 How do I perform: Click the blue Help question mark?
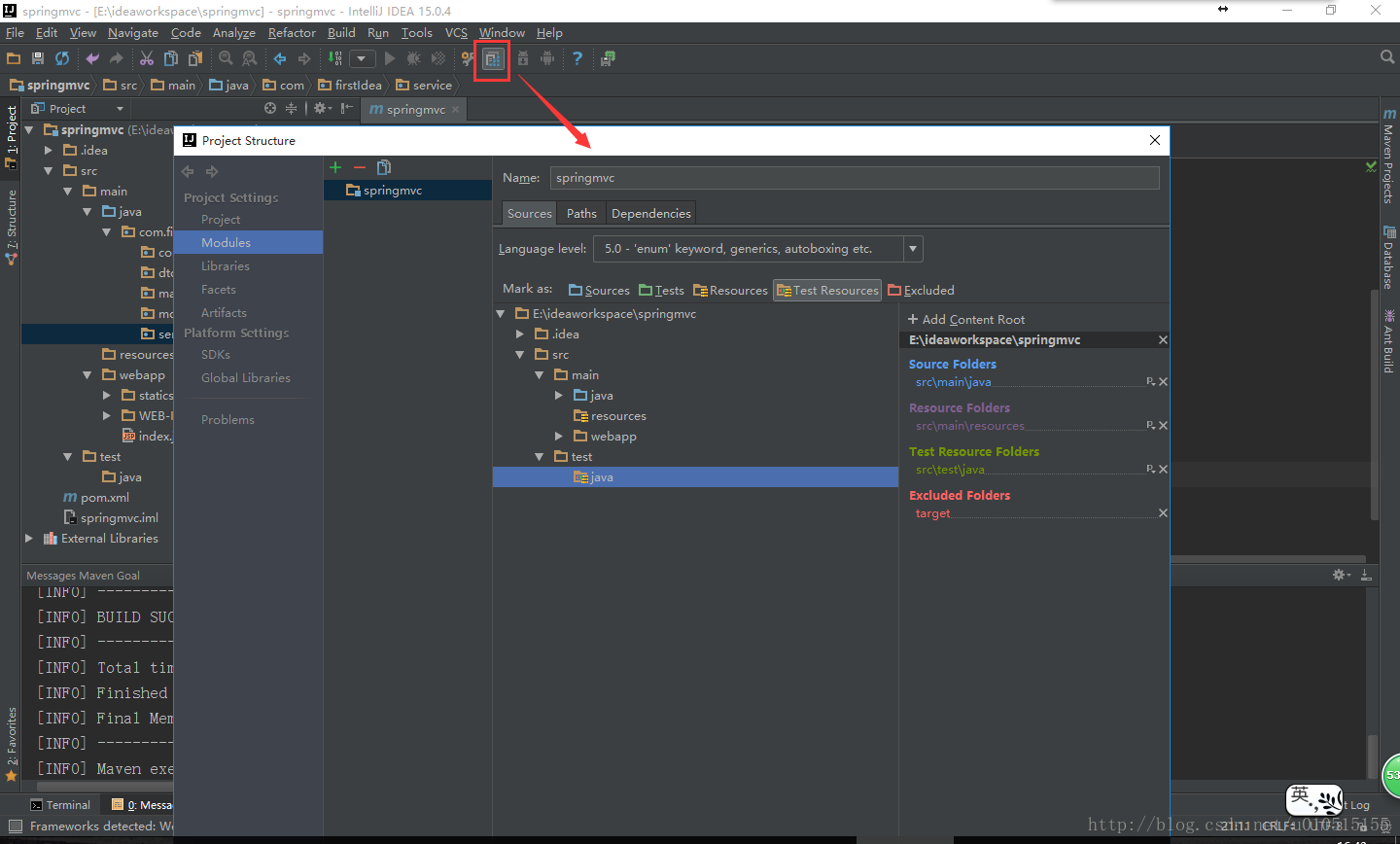coord(577,58)
